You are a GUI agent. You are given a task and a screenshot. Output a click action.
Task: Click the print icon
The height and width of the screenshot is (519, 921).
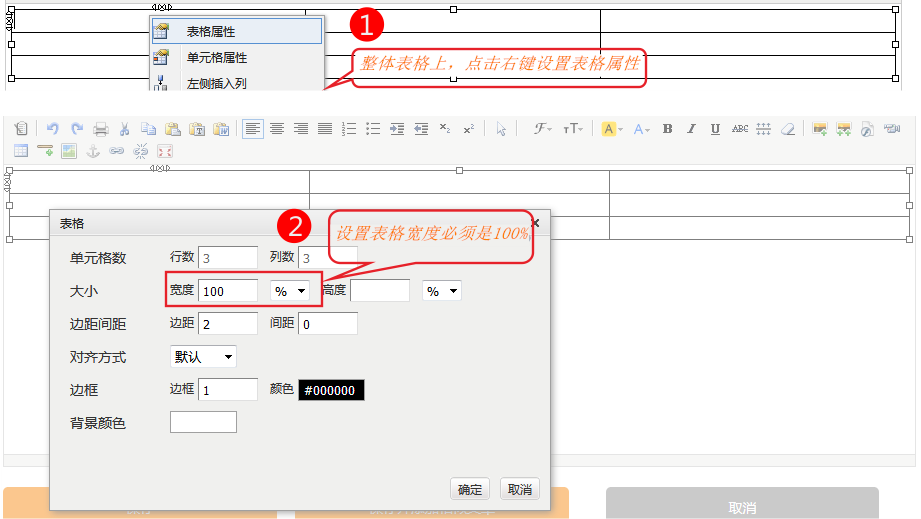(x=101, y=129)
